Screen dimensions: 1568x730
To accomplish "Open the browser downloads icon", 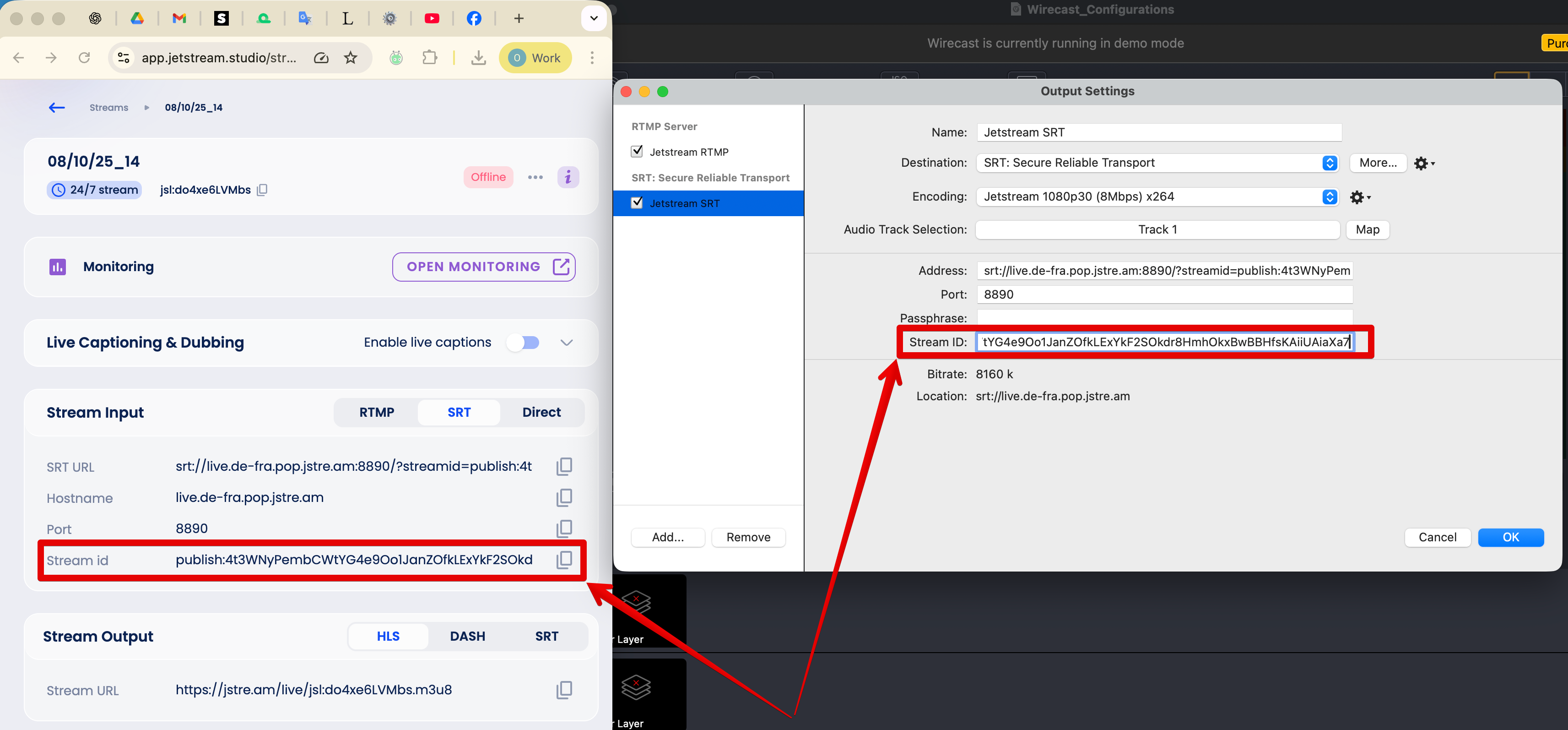I will click(x=478, y=58).
